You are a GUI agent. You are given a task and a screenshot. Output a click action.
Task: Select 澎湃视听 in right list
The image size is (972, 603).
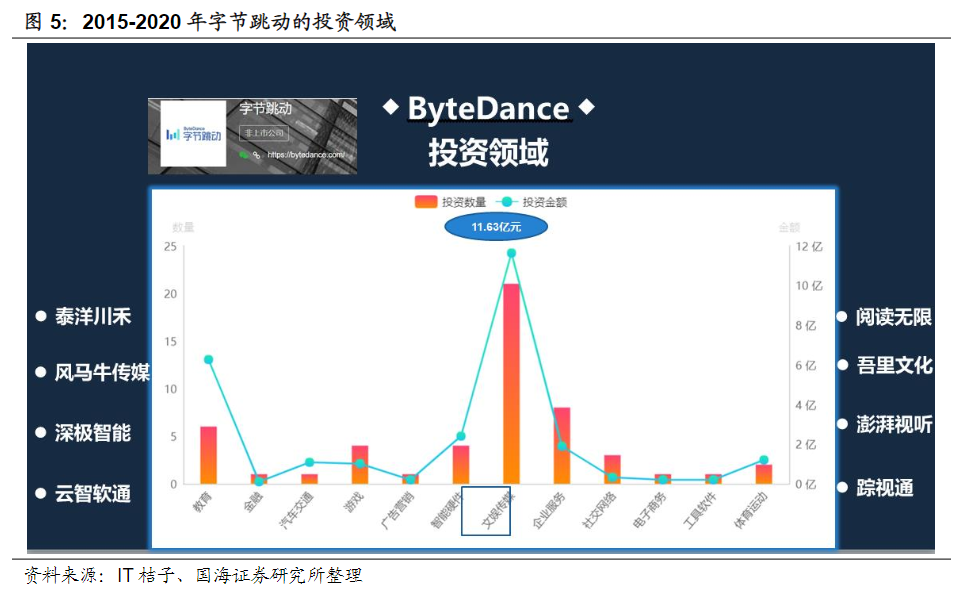pos(894,425)
